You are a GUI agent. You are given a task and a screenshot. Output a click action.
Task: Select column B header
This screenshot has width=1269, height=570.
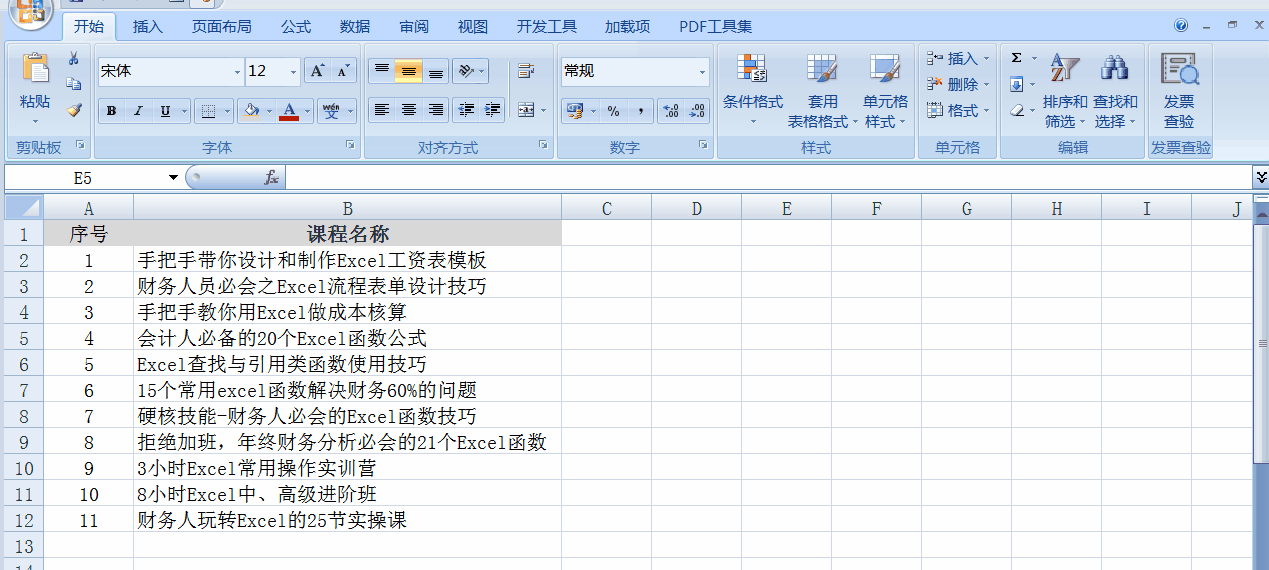pyautogui.click(x=347, y=208)
